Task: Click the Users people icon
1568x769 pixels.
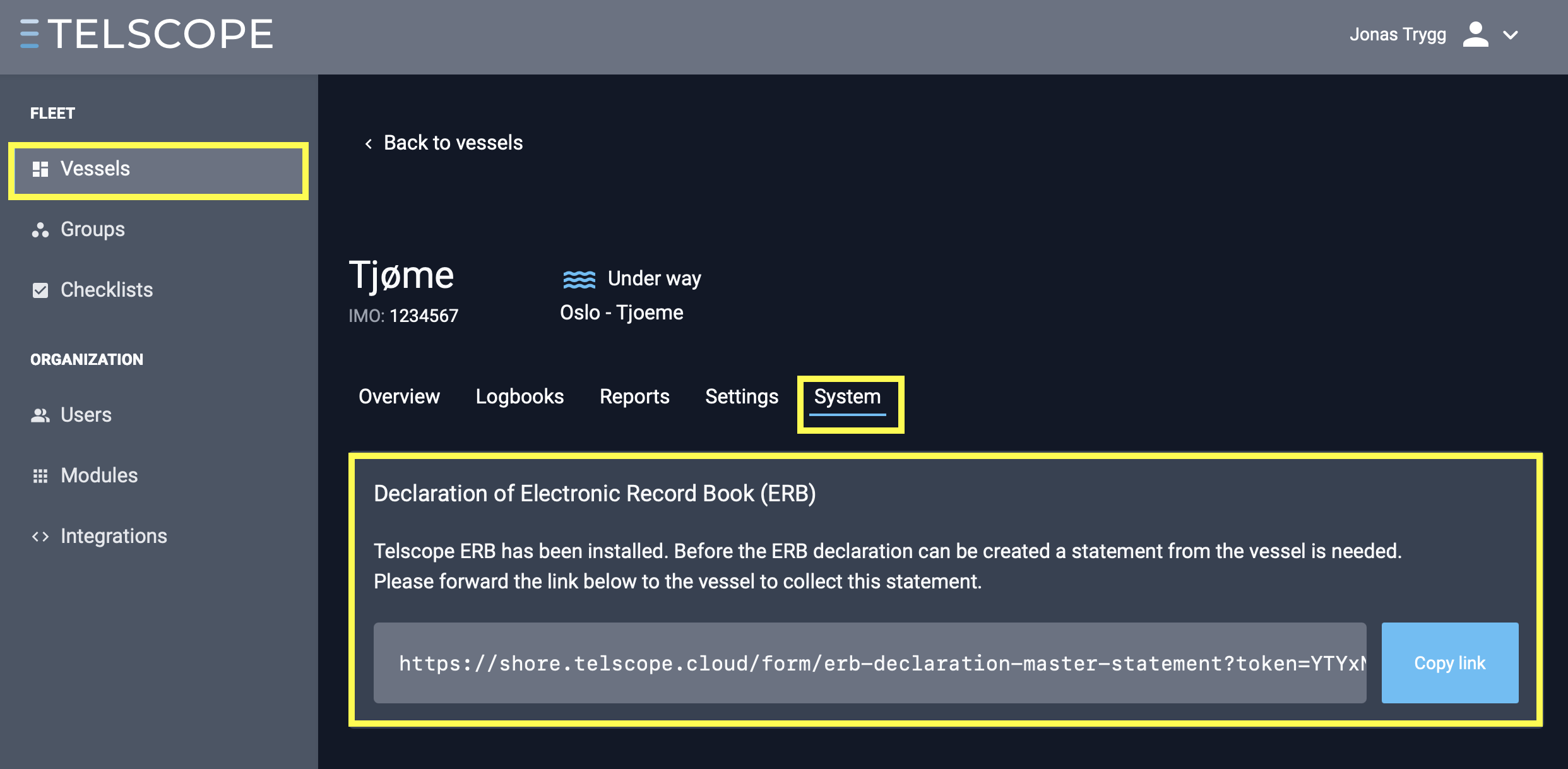Action: pos(40,415)
